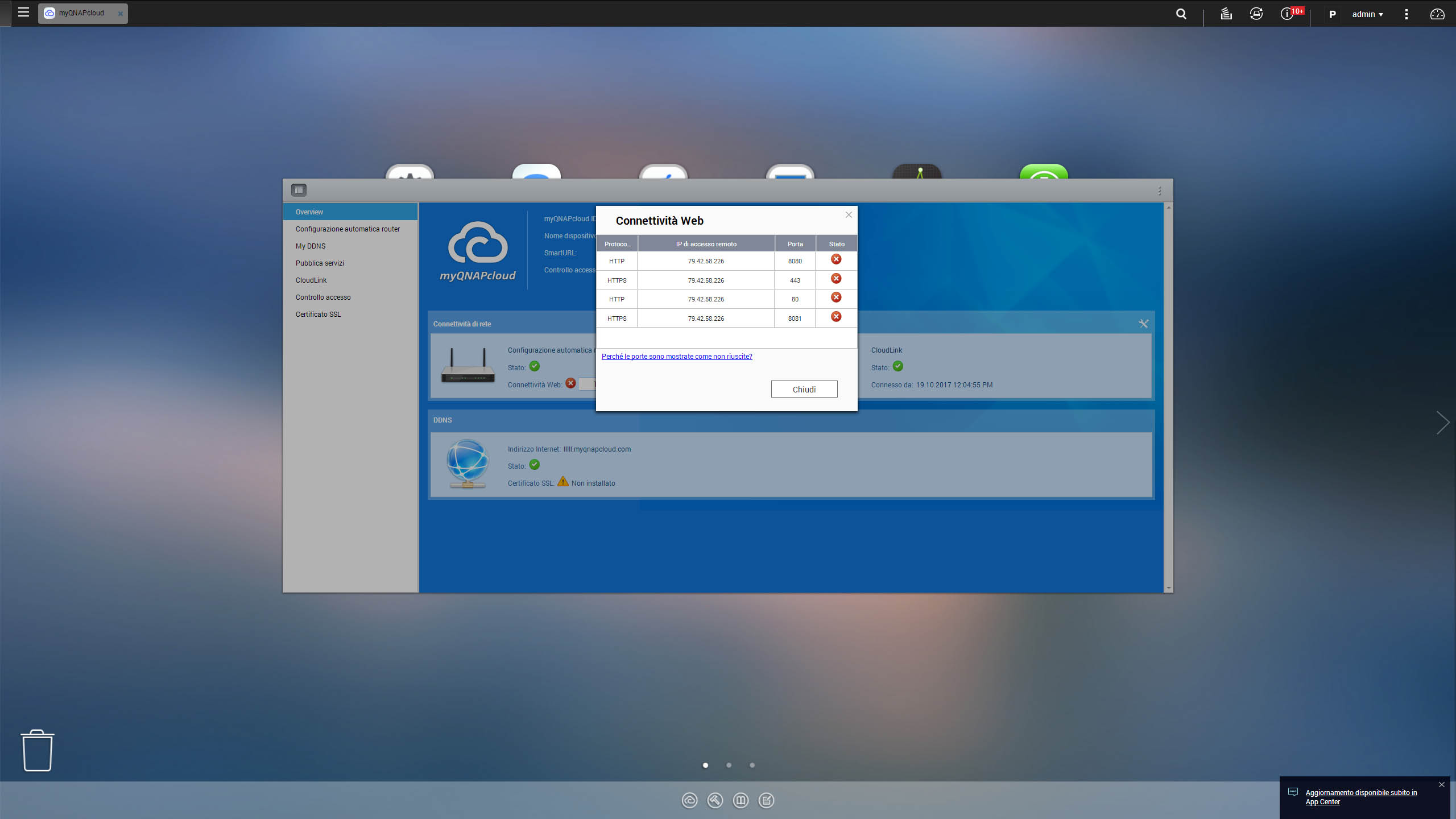Open the dashboard gauge icon
The width and height of the screenshot is (1456, 819).
coord(1437,14)
